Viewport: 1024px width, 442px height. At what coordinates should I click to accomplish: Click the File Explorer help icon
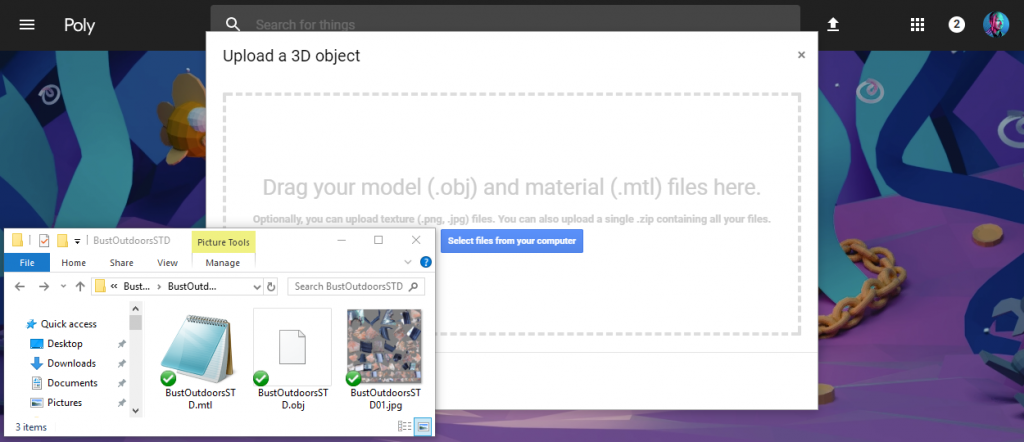(426, 263)
